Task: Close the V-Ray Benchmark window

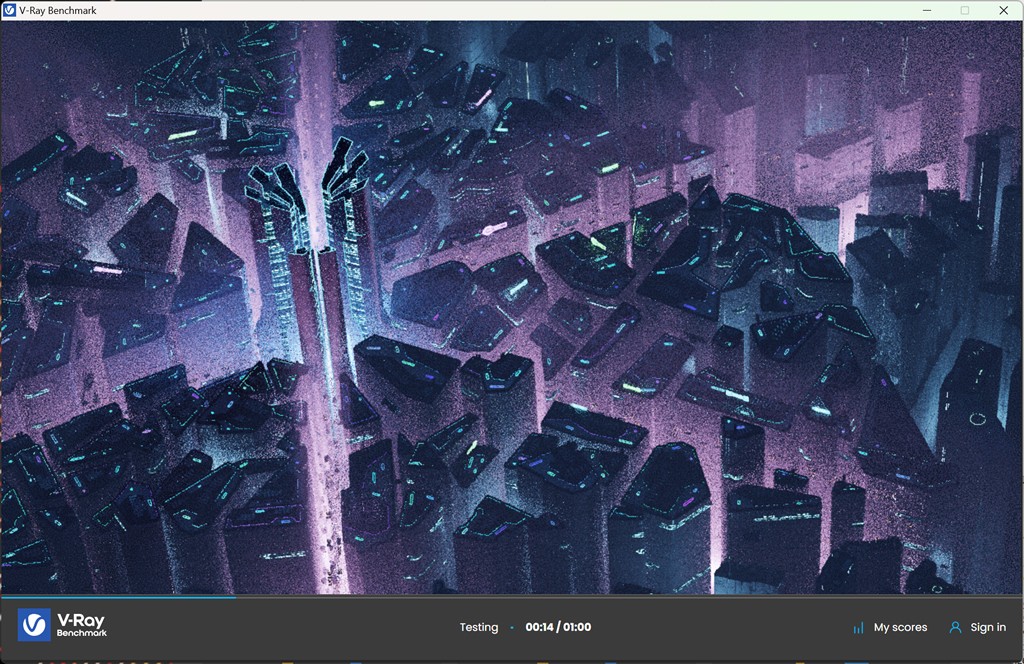Action: [1004, 10]
